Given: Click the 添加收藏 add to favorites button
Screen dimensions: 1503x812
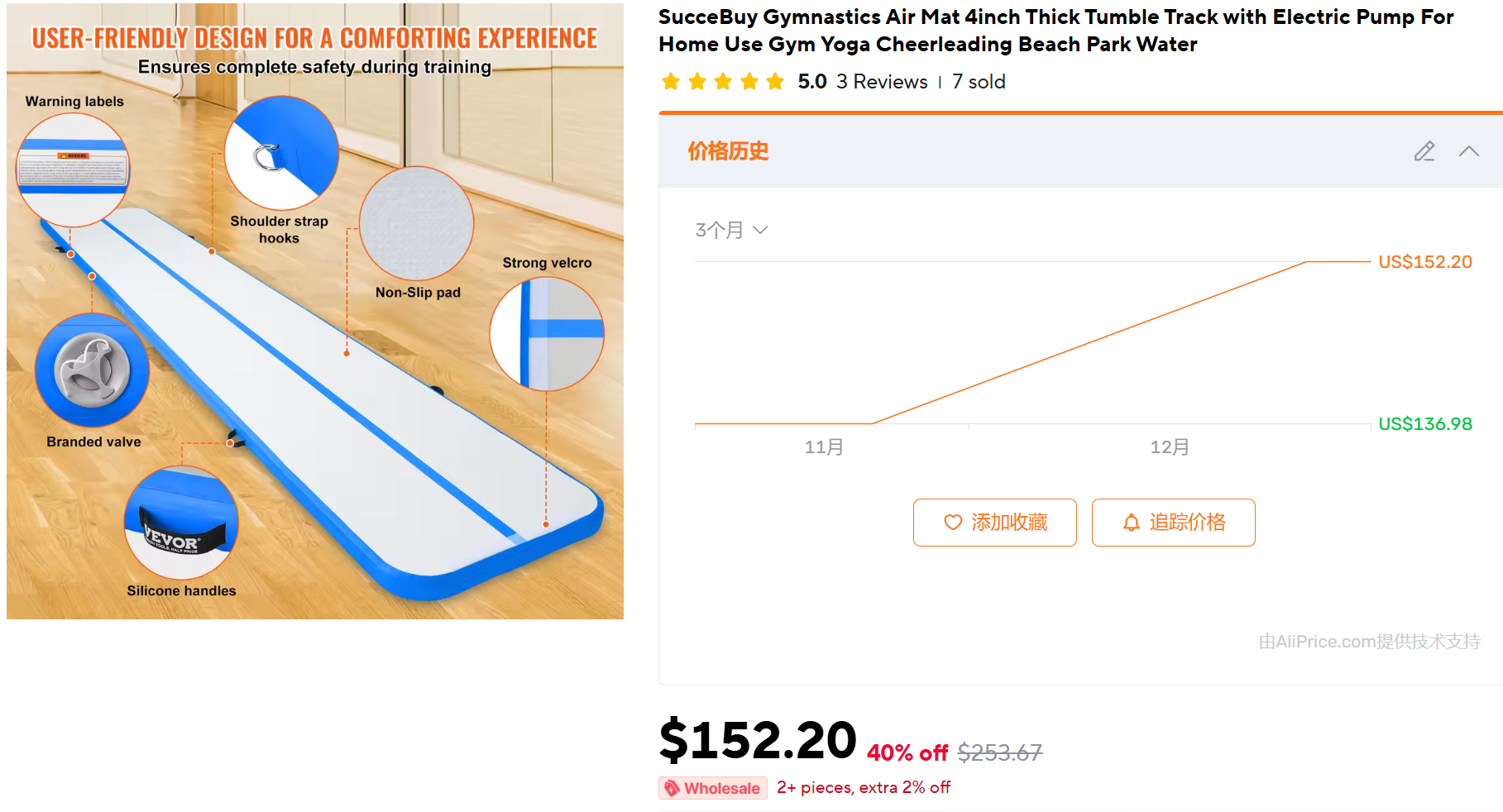Looking at the screenshot, I should (x=994, y=523).
